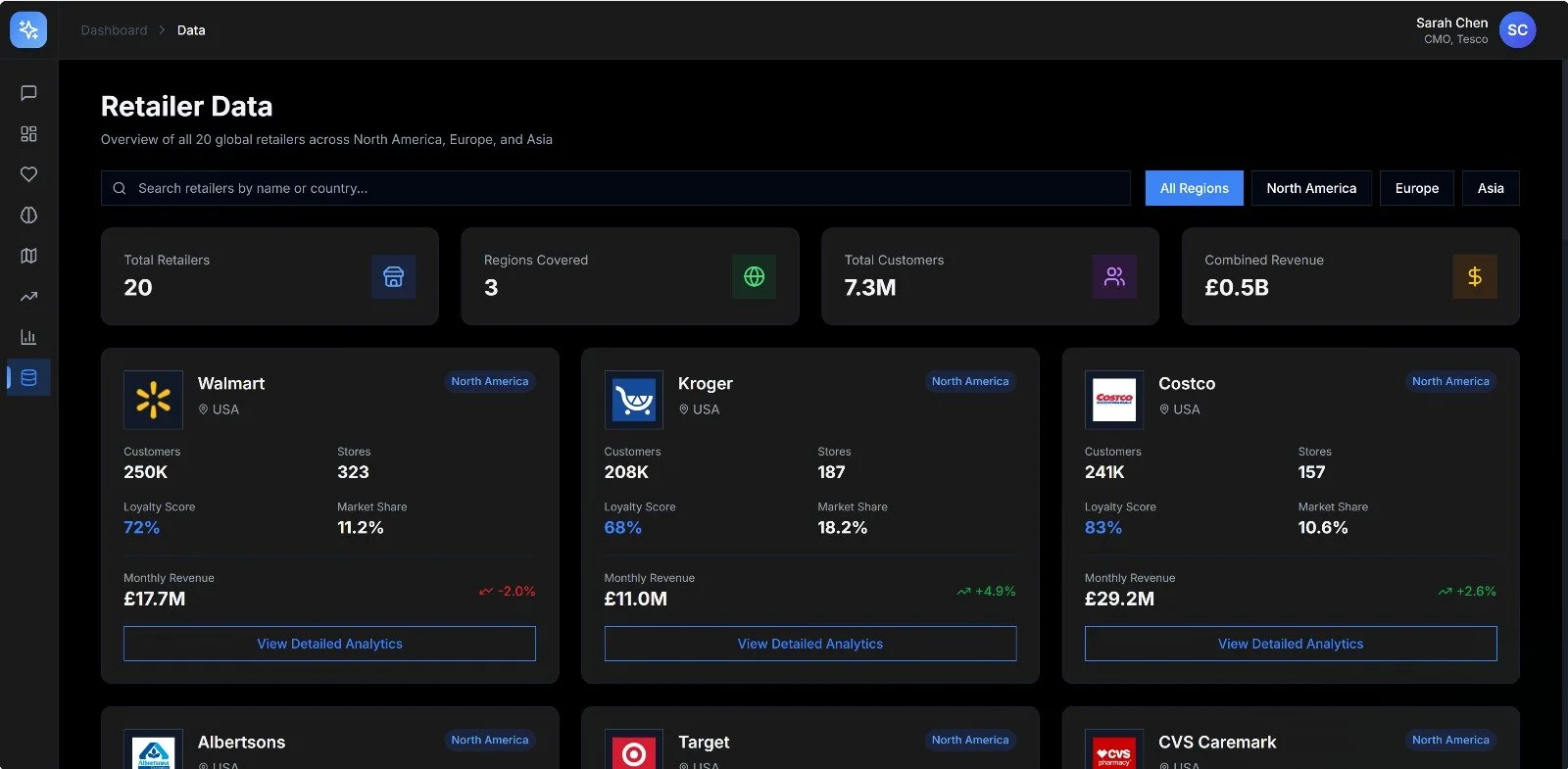The height and width of the screenshot is (769, 1568).
Task: Go to Dashboard breadcrumb
Action: pyautogui.click(x=114, y=30)
